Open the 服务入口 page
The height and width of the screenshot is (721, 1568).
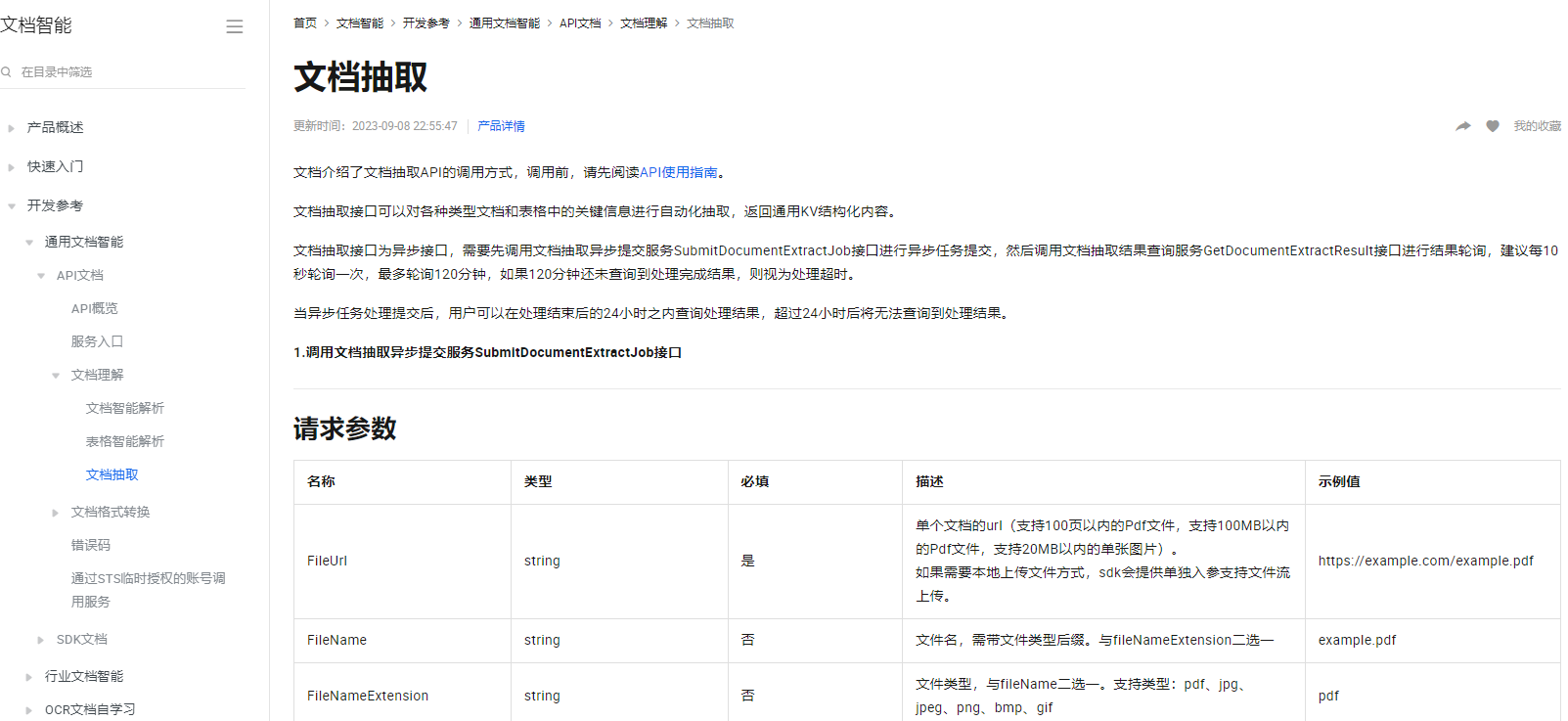tap(97, 341)
